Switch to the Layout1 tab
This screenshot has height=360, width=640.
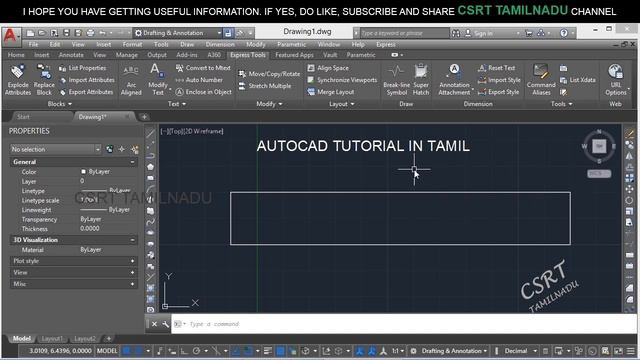coord(52,339)
